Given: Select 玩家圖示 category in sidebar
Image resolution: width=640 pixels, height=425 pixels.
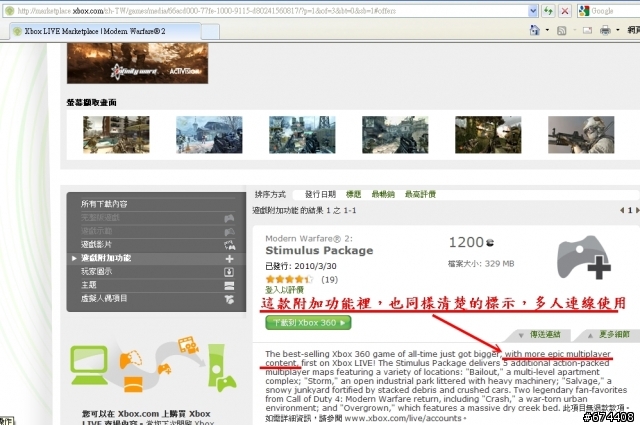Looking at the screenshot, I should tap(96, 271).
